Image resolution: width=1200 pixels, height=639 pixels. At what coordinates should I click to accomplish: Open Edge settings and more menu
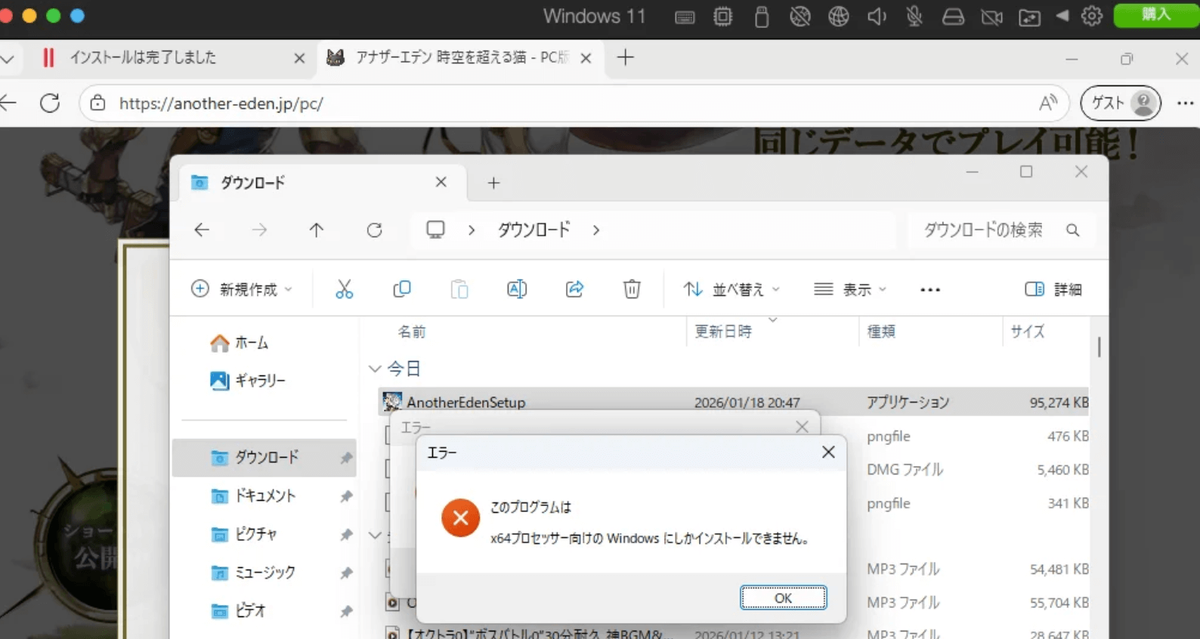(1185, 102)
